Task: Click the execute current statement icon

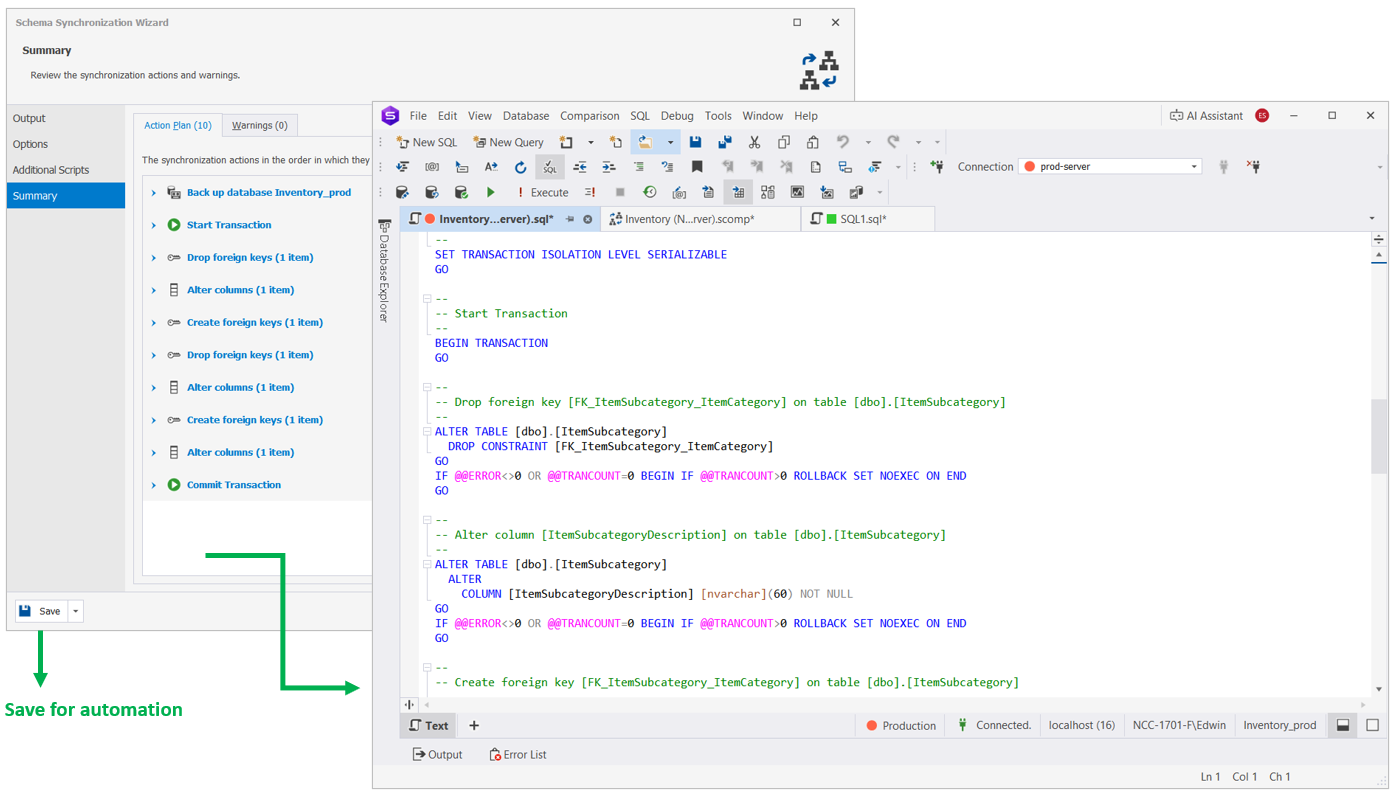Action: pyautogui.click(x=590, y=192)
